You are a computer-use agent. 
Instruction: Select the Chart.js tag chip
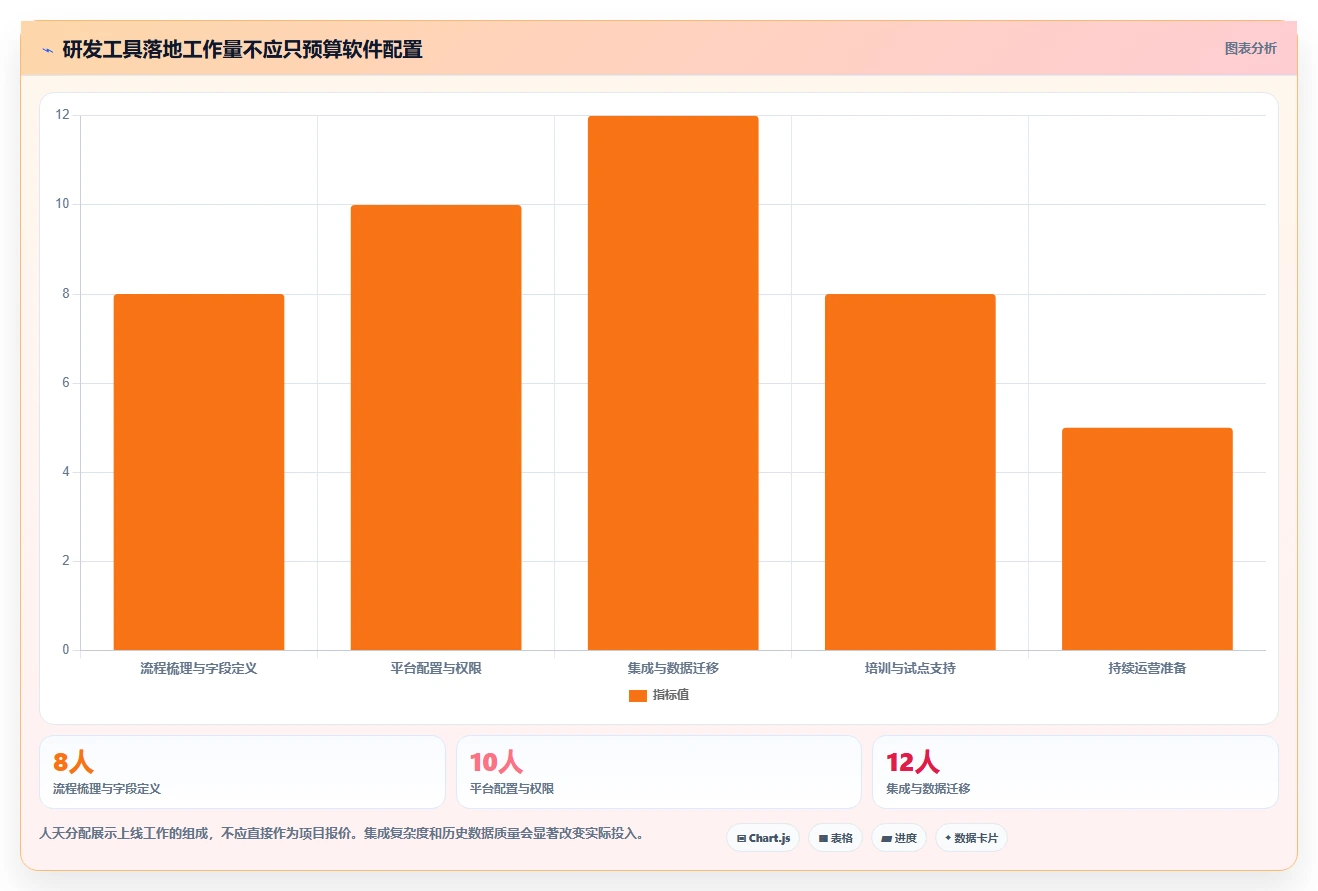(763, 838)
